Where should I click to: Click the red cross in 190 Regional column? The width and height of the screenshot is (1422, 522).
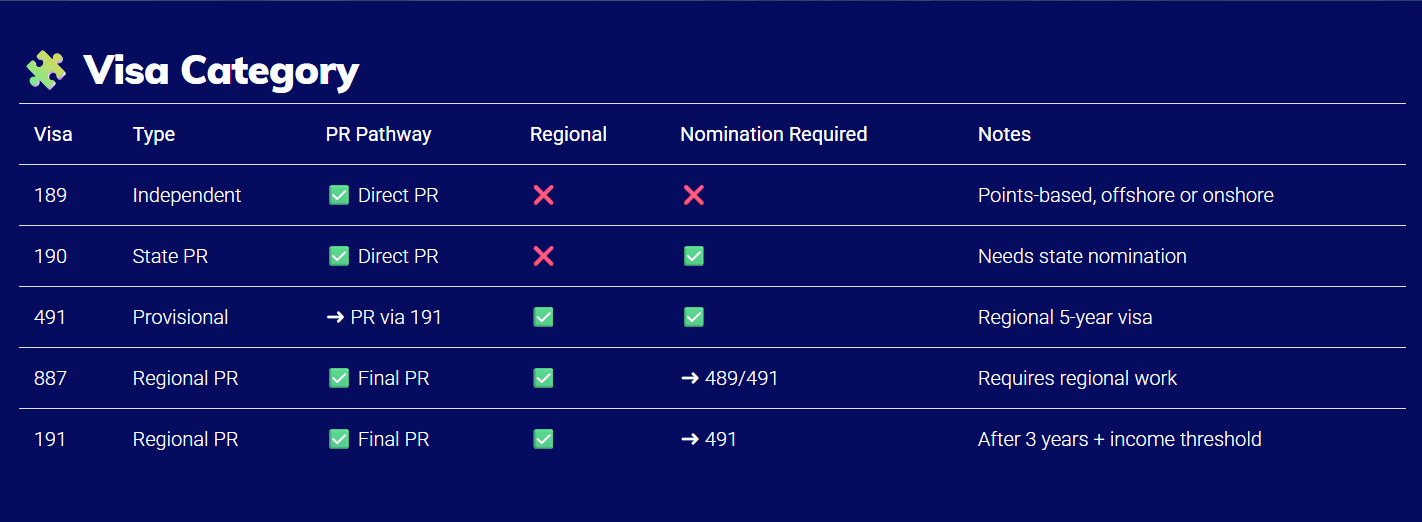pos(543,256)
